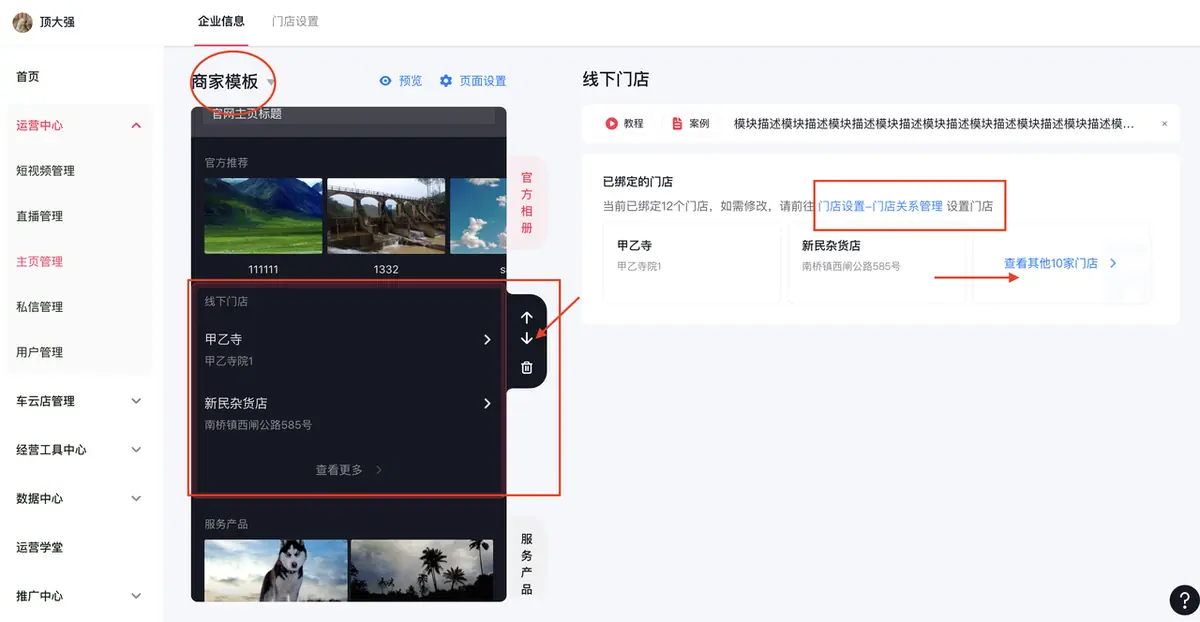
Task: Switch to the 企业信息 tab
Action: point(221,21)
